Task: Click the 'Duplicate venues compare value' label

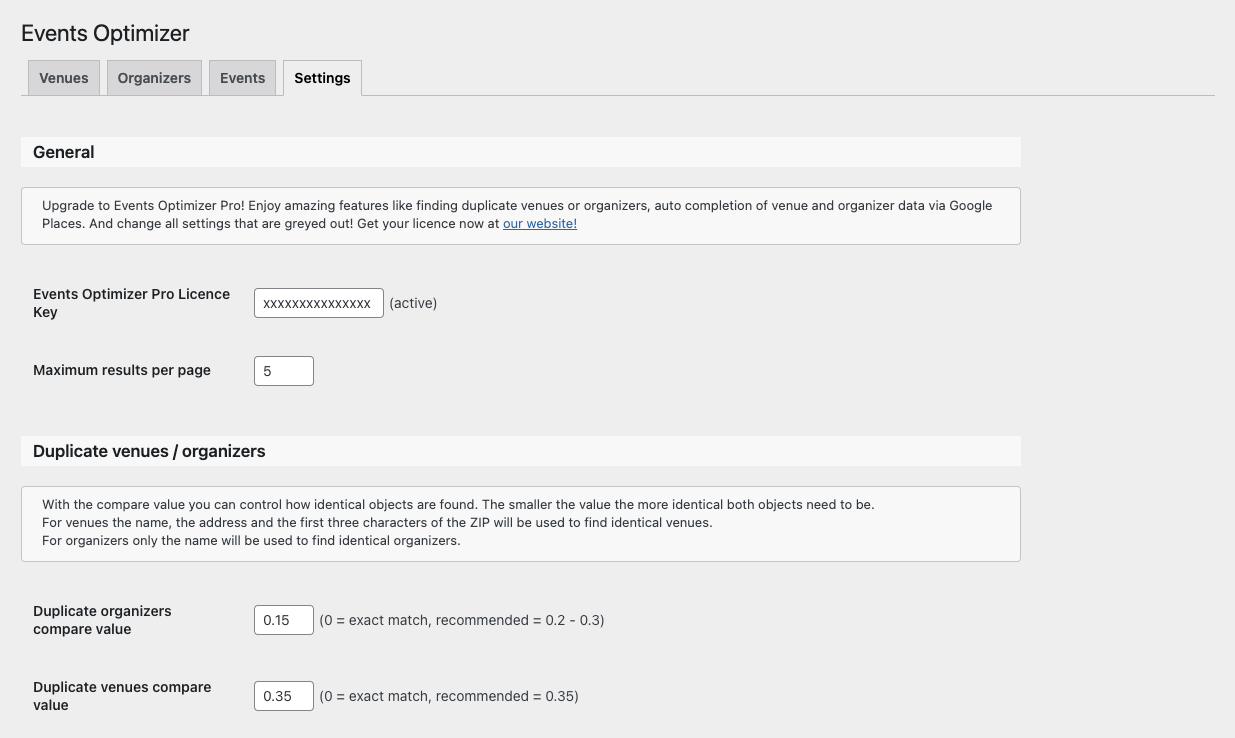Action: (x=122, y=696)
